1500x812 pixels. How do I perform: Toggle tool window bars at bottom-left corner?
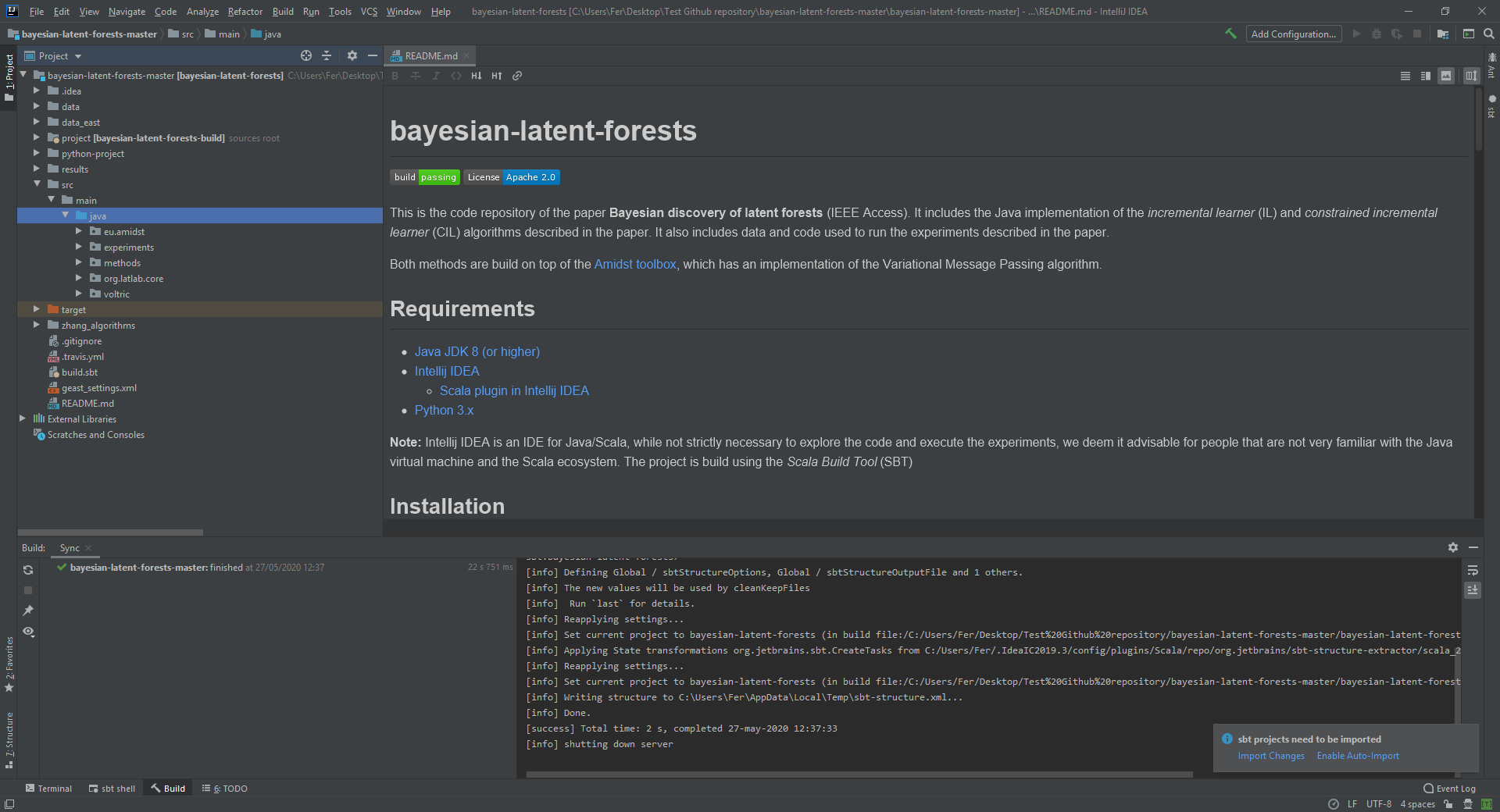9,804
